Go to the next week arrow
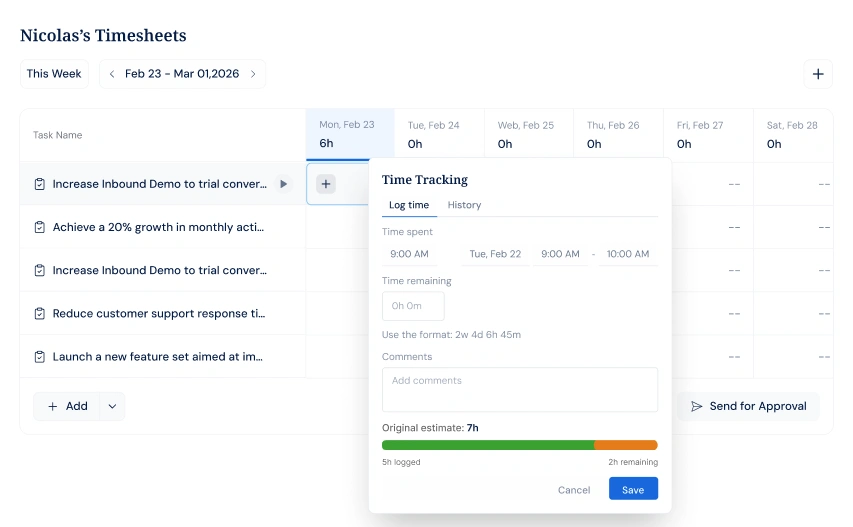 tap(253, 74)
